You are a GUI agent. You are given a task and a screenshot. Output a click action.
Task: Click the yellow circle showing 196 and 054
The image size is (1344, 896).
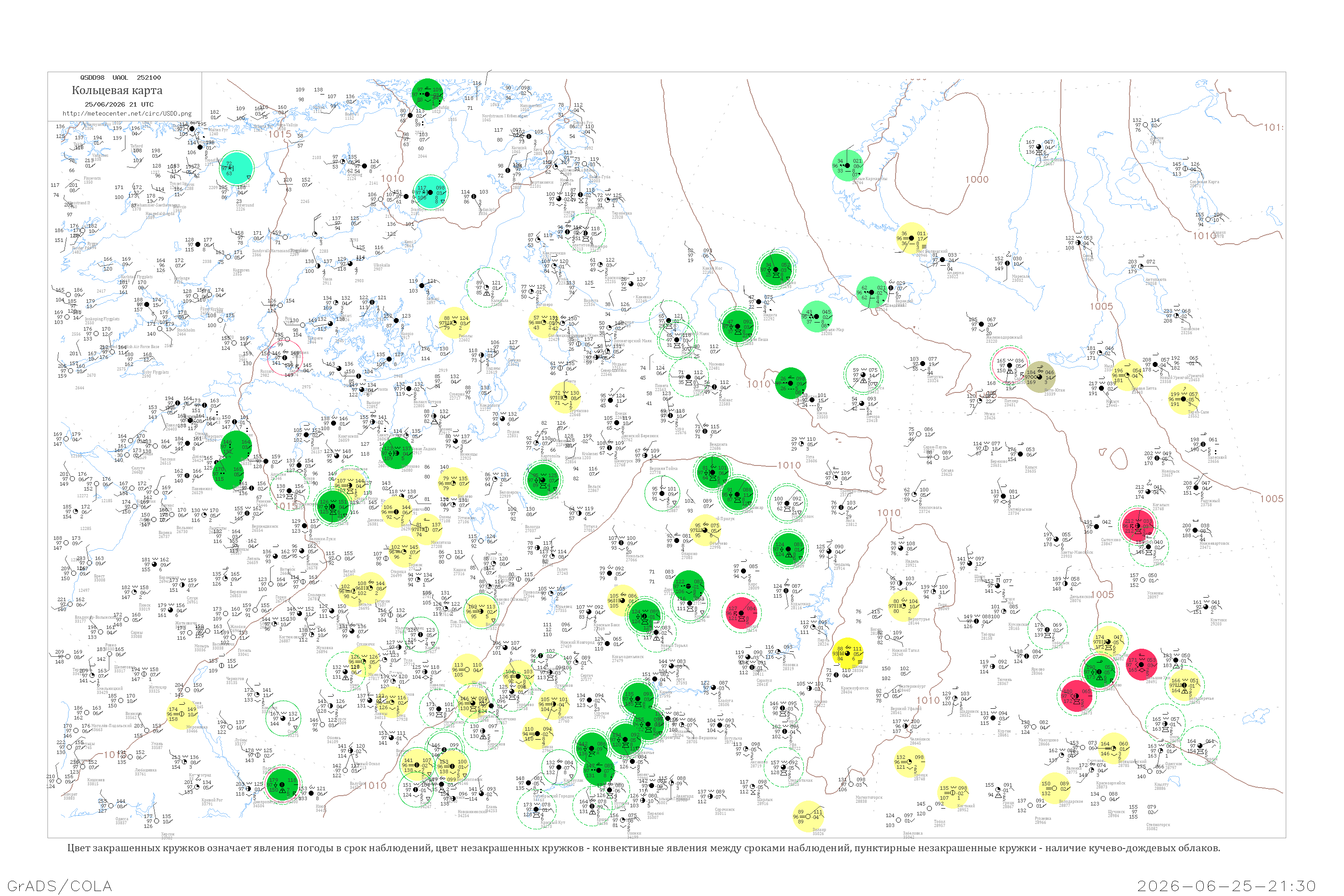[x=1127, y=375]
